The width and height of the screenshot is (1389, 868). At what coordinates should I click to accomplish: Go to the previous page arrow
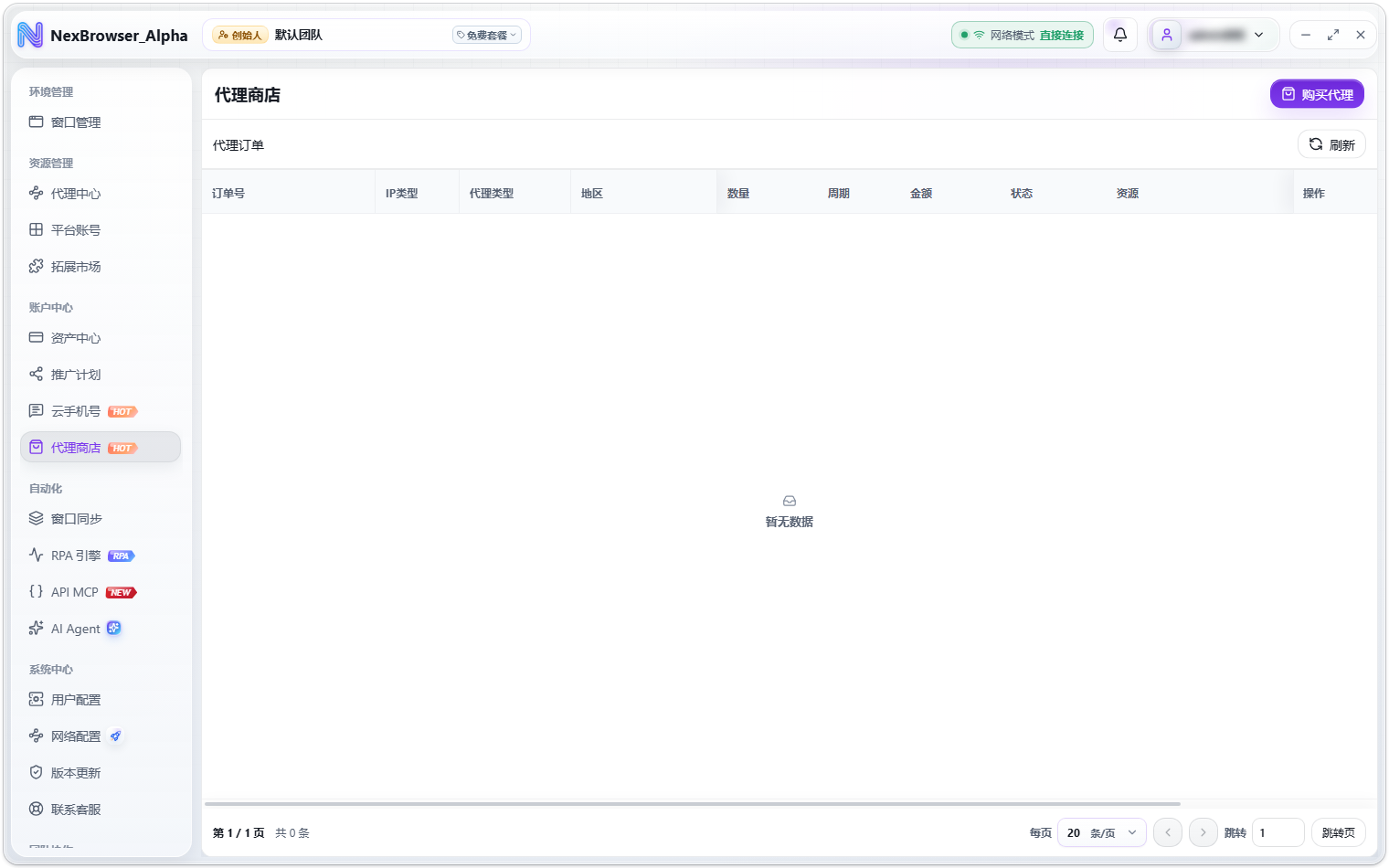[1168, 833]
